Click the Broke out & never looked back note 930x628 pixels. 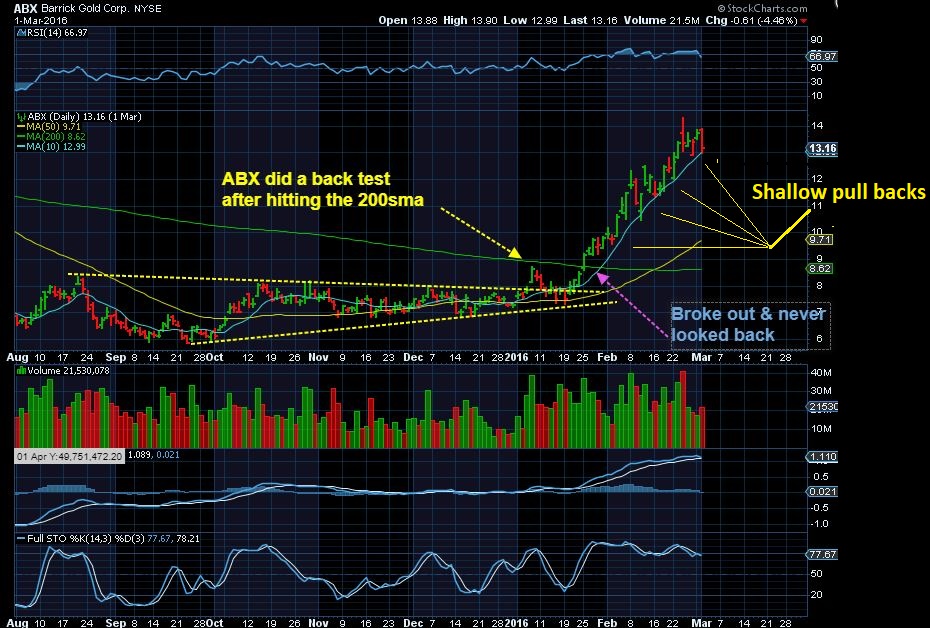[x=749, y=324]
